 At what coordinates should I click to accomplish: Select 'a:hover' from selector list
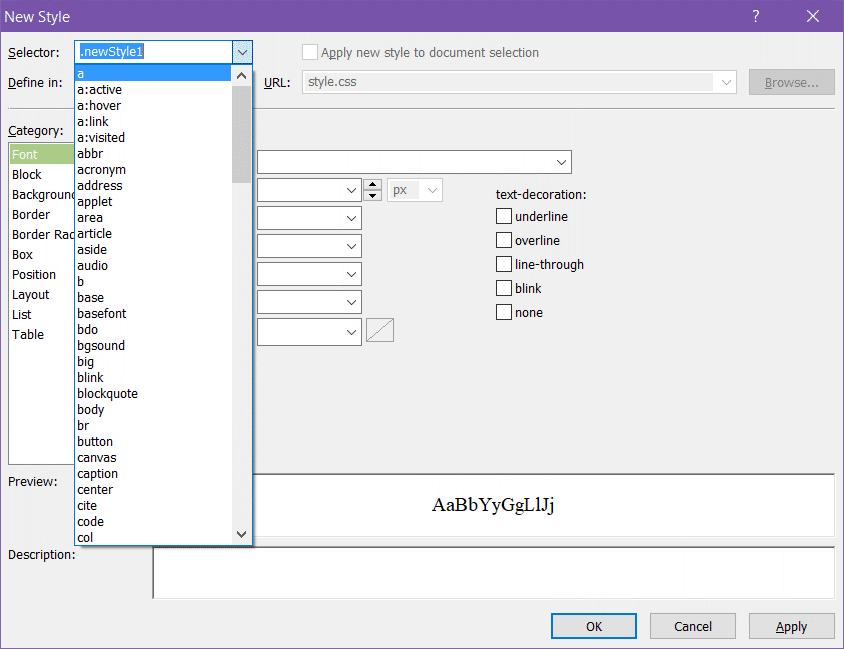(x=100, y=106)
